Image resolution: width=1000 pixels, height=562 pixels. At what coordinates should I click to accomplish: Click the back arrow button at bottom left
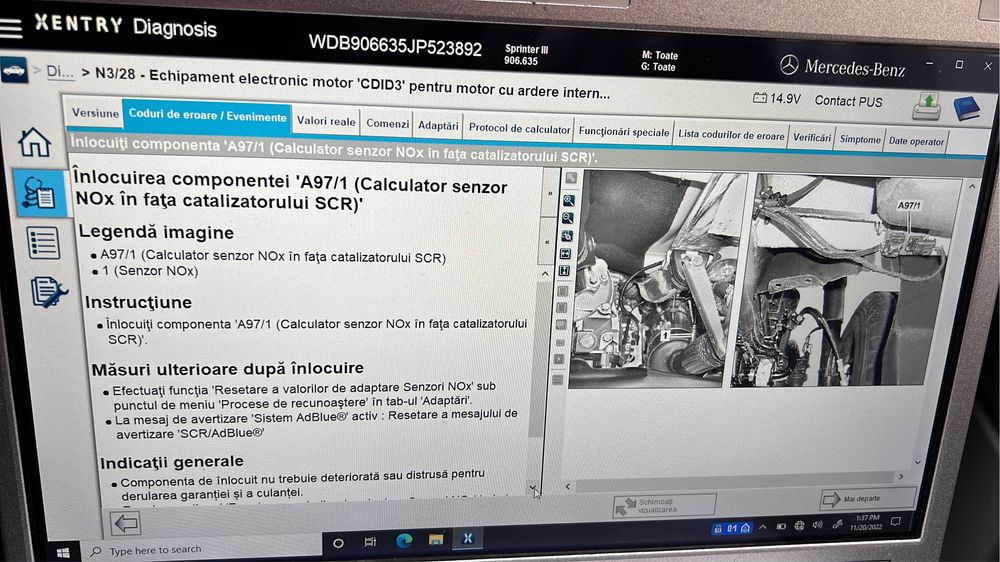(x=126, y=523)
